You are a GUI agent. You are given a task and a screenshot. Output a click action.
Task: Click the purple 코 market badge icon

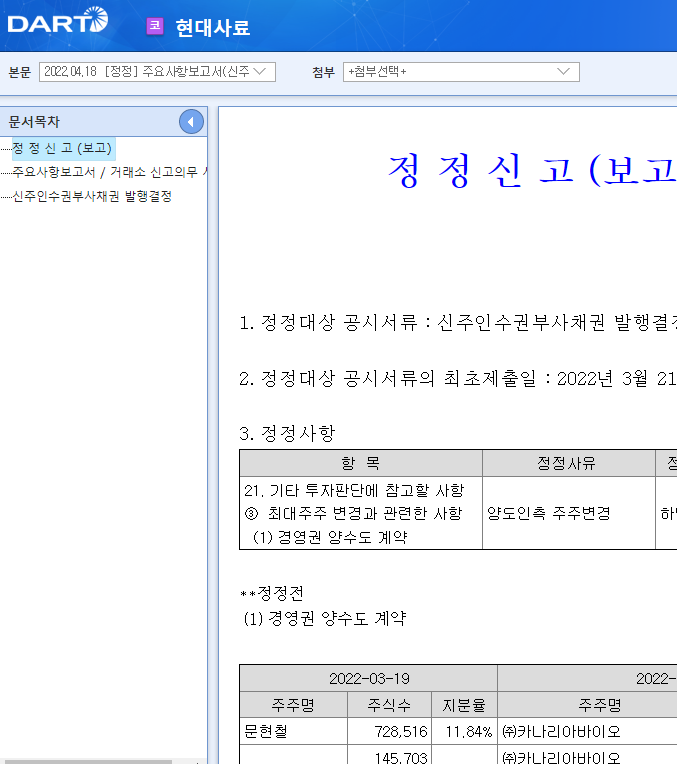pos(155,26)
